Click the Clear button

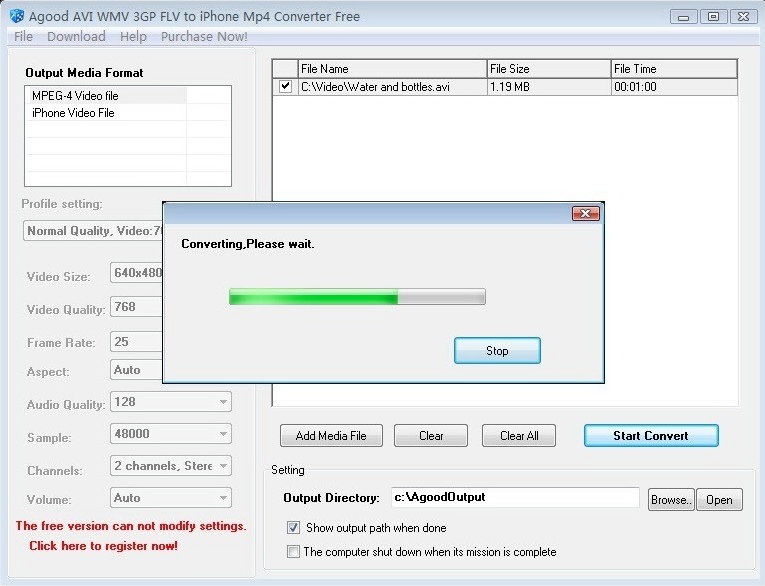click(x=431, y=436)
